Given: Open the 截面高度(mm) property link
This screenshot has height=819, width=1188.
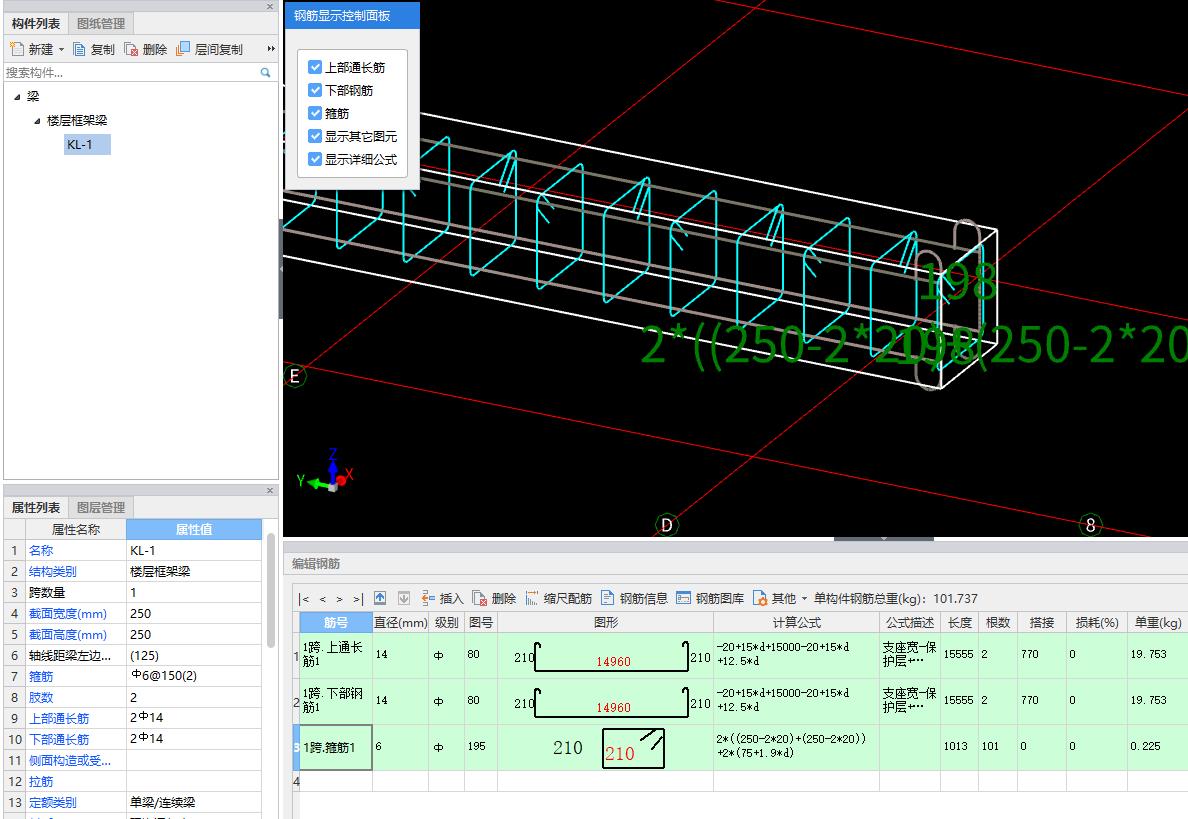Looking at the screenshot, I should (x=67, y=635).
